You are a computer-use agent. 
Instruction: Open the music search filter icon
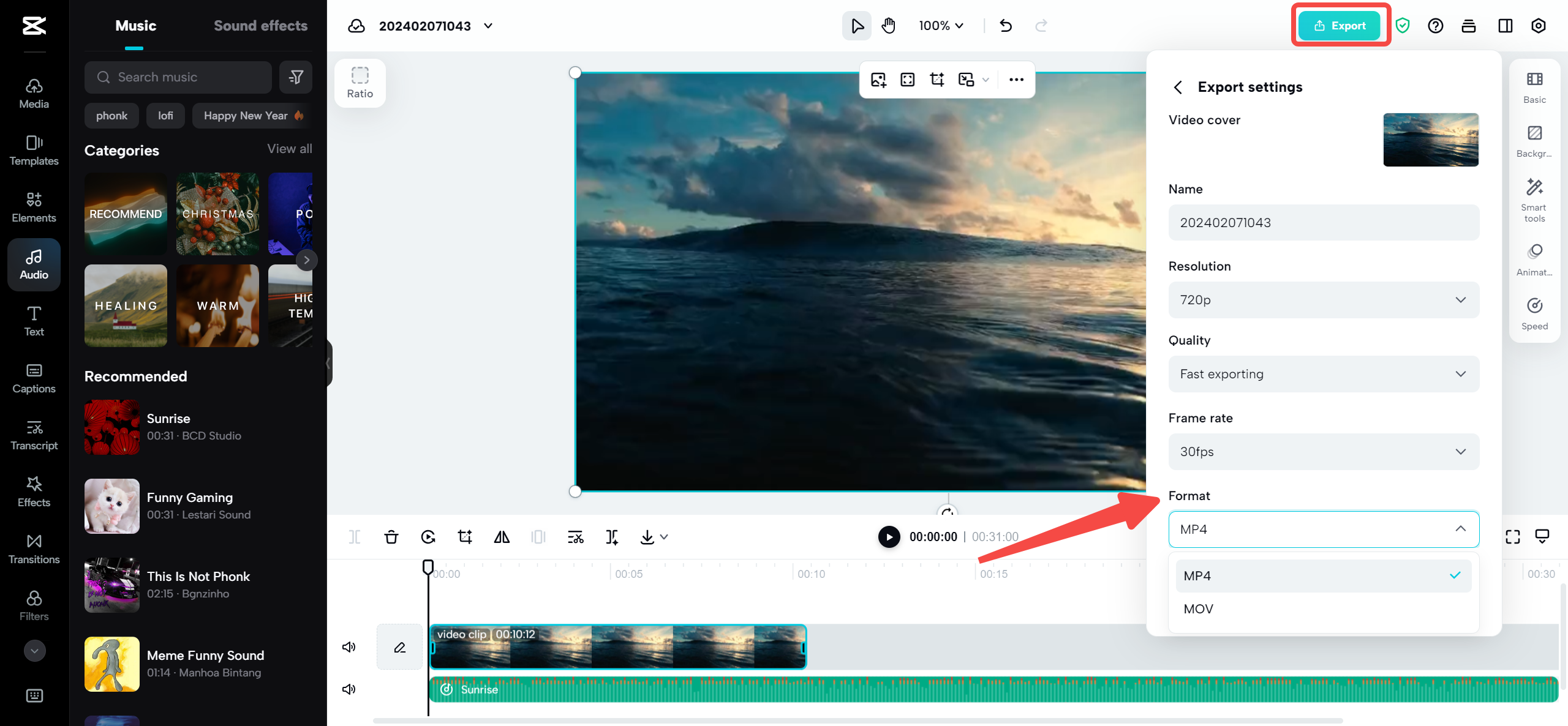296,77
